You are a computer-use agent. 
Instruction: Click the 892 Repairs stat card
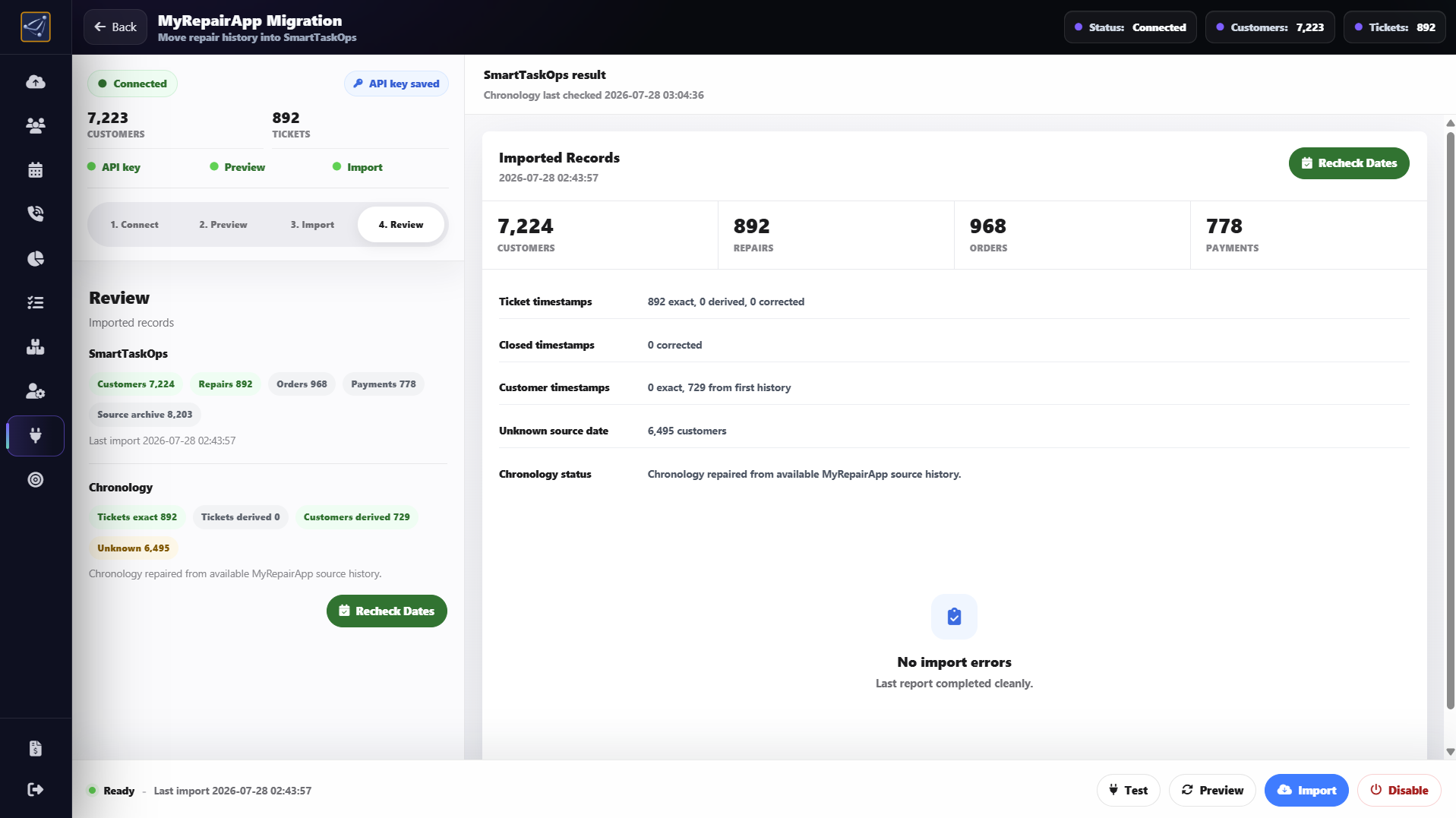point(836,235)
